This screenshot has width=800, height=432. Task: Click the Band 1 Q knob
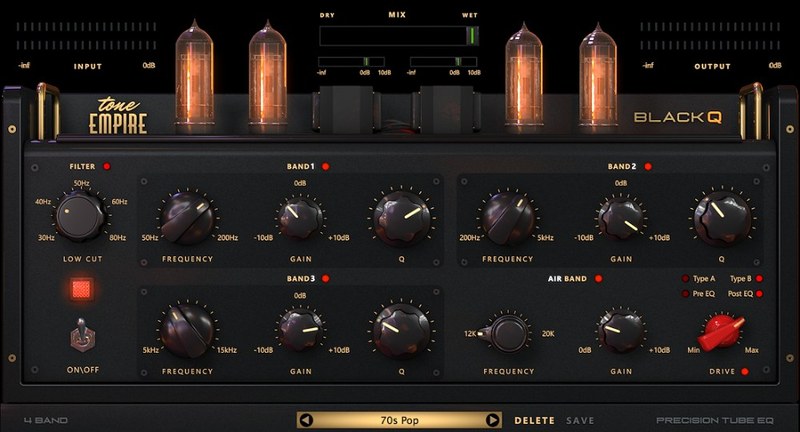(x=402, y=219)
